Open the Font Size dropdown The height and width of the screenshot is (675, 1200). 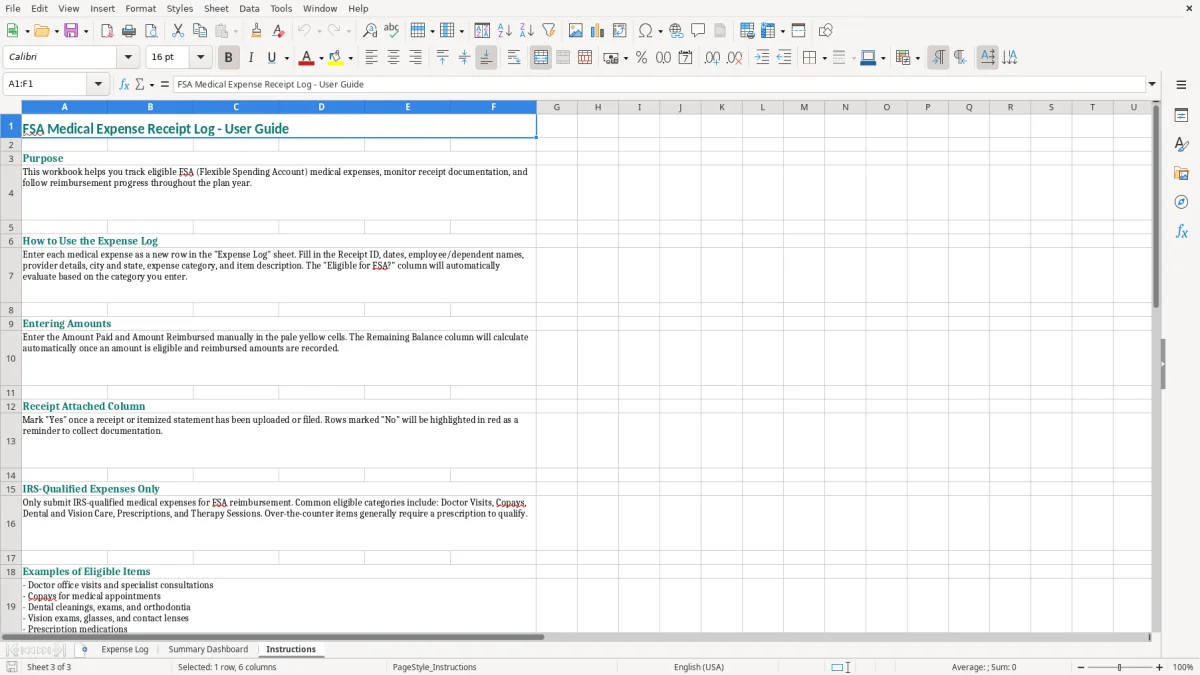pos(200,58)
